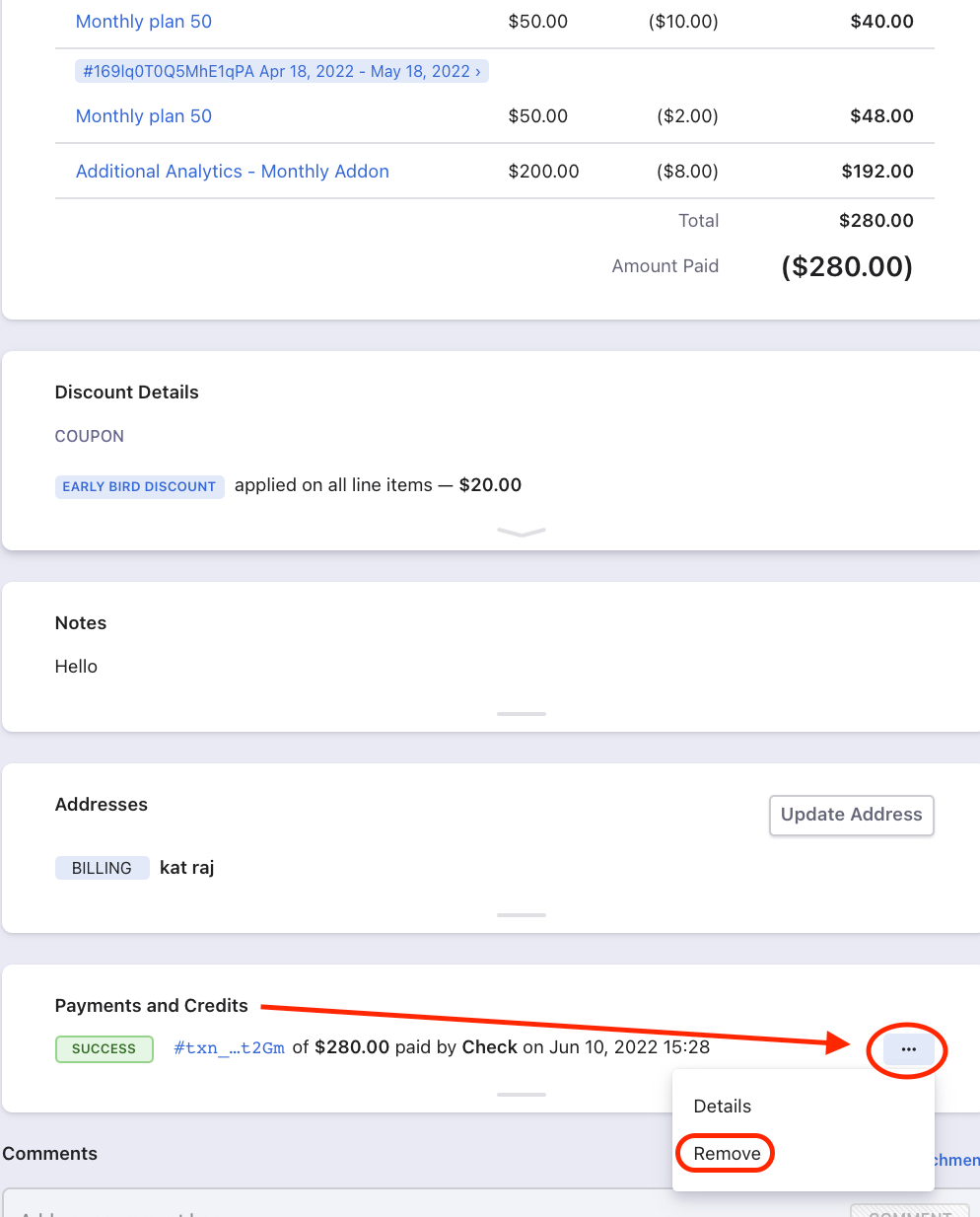Click the kat raj billing name
Image resolution: width=980 pixels, height=1217 pixels.
(186, 868)
